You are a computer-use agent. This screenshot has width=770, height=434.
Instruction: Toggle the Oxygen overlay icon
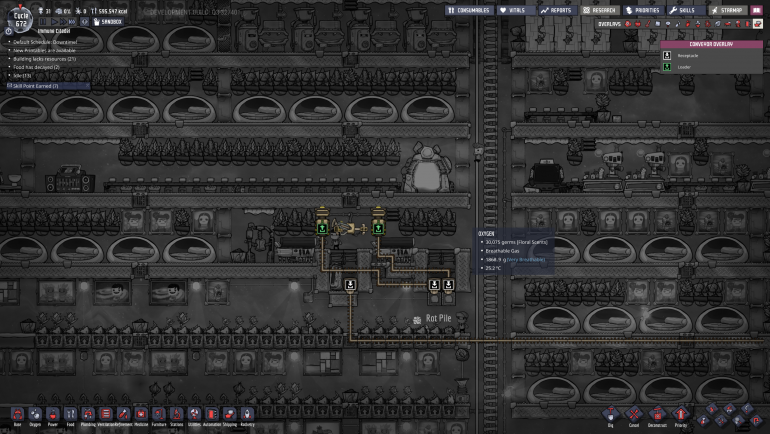[628, 24]
